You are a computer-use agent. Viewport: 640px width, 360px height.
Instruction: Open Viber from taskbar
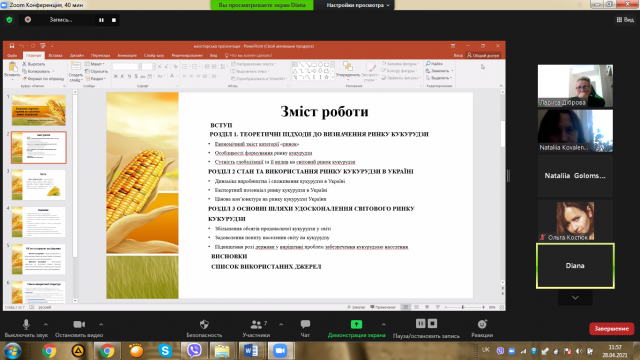pyautogui.click(x=194, y=351)
